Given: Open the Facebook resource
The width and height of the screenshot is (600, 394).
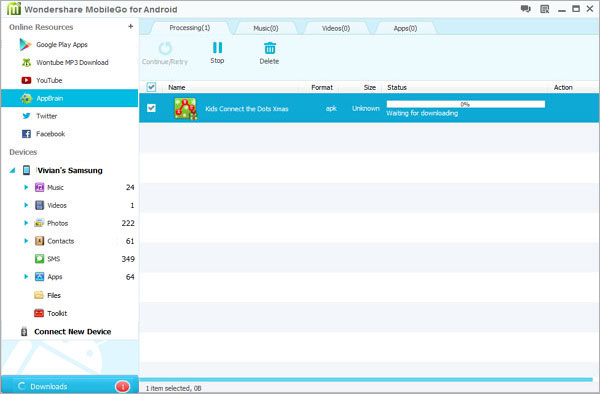Looking at the screenshot, I should coord(51,134).
